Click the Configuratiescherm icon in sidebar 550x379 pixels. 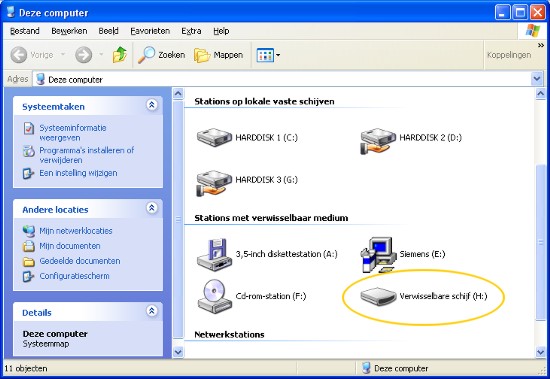click(28, 277)
